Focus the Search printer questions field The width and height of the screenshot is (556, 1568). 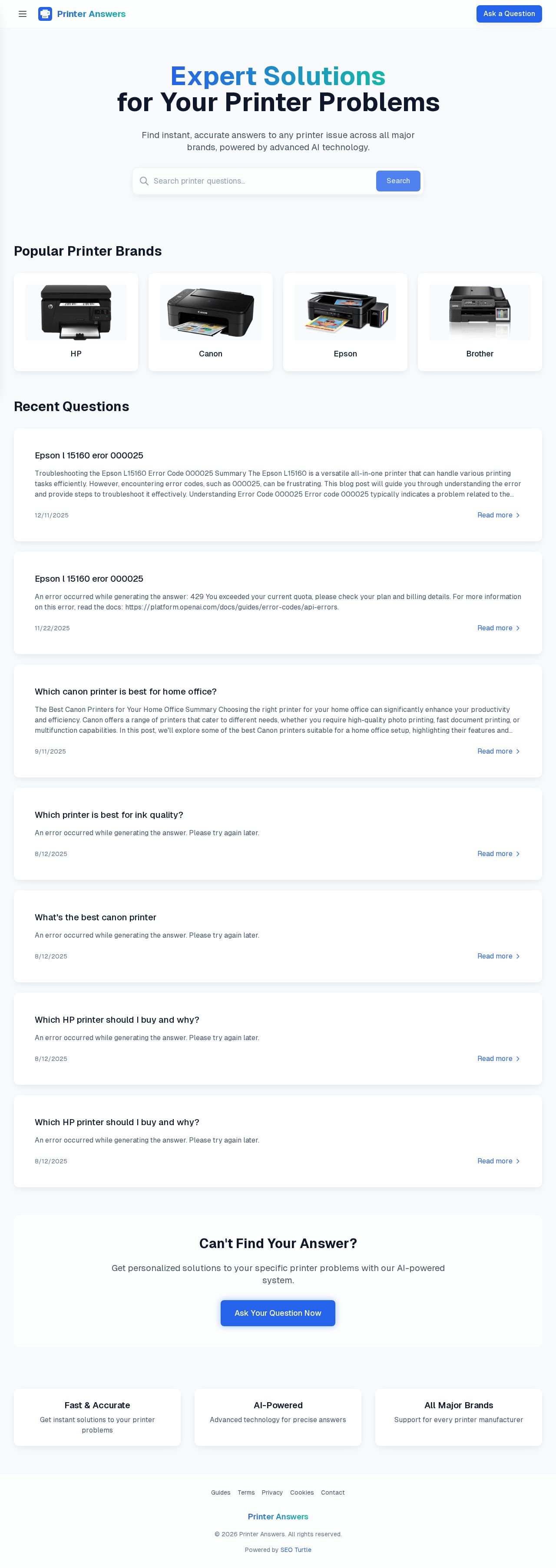click(262, 181)
